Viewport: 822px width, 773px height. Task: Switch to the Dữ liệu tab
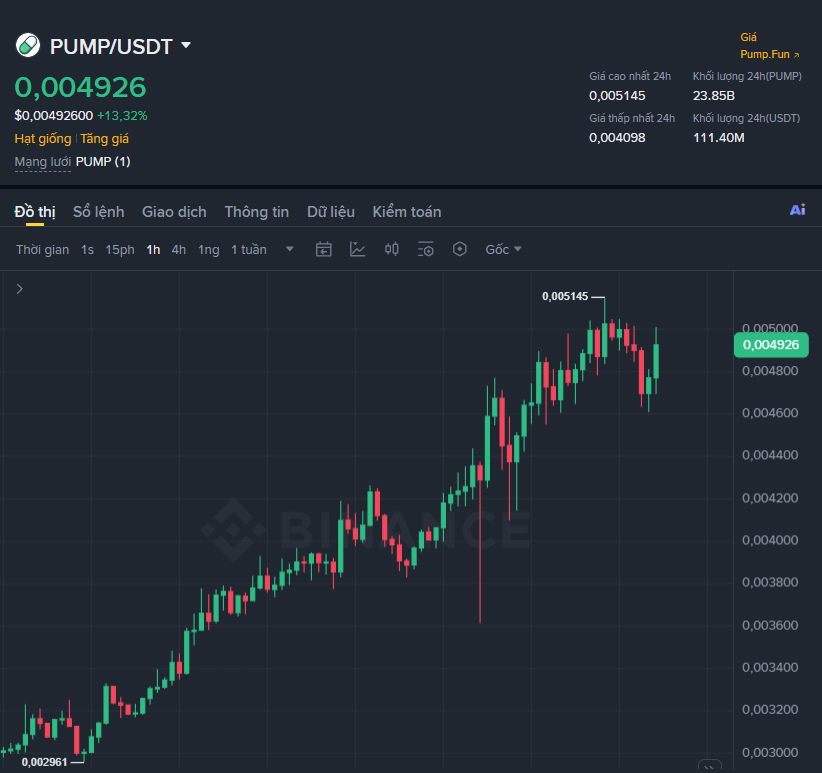point(331,212)
